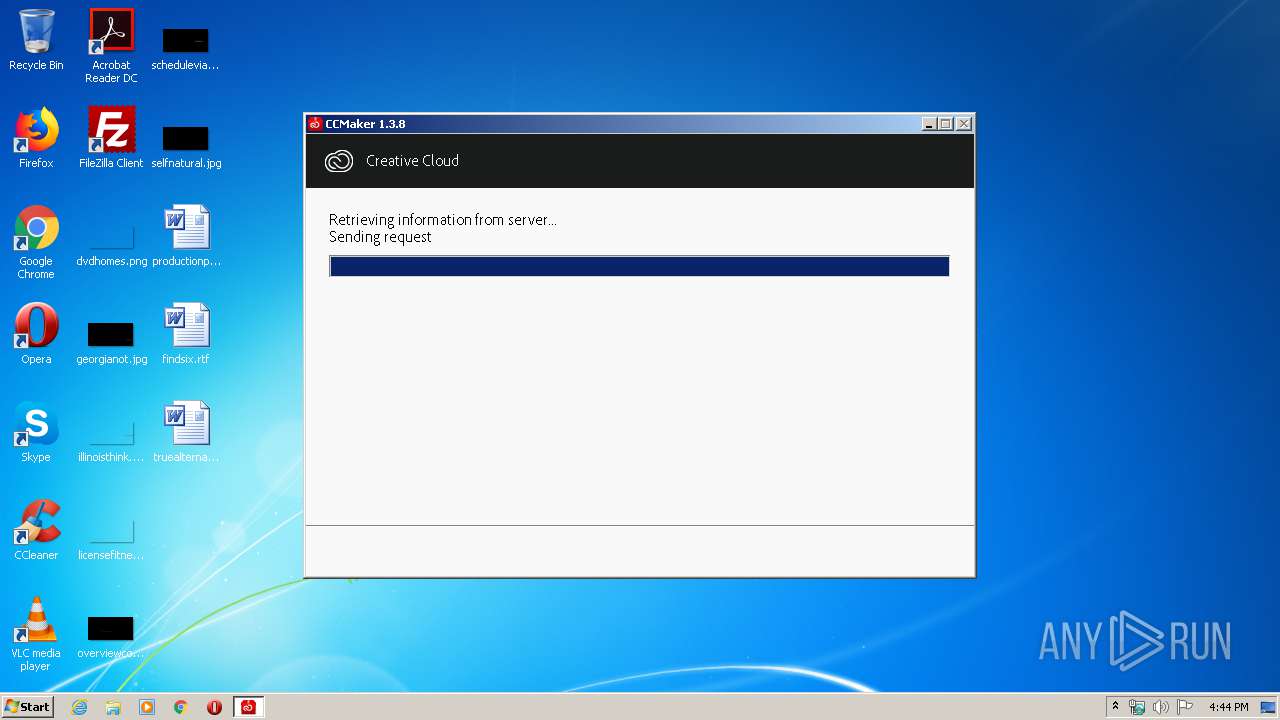Open network status tray icon

tap(1137, 707)
